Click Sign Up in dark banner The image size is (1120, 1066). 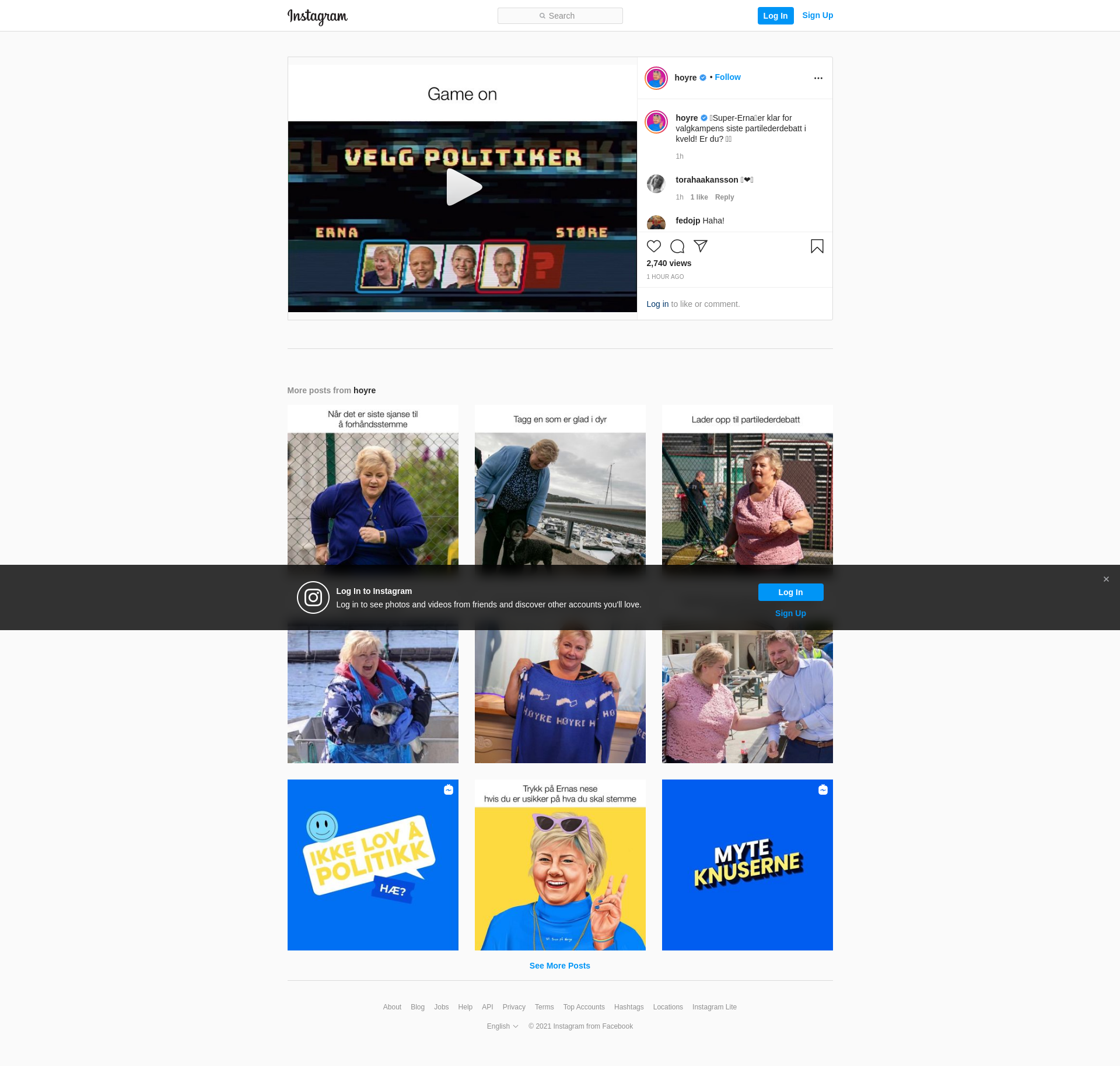790,613
